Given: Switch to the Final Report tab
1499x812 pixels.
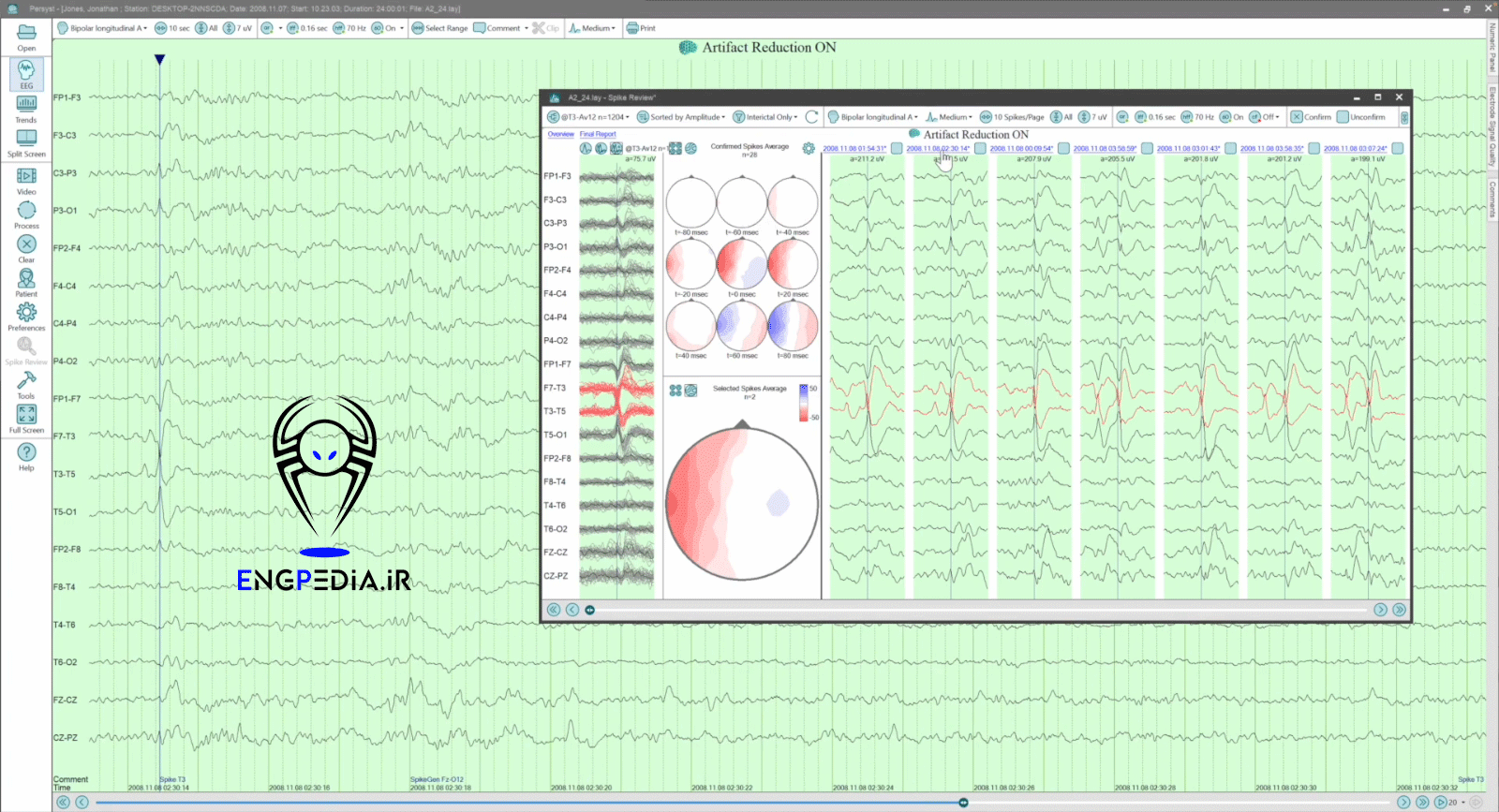Looking at the screenshot, I should (598, 134).
